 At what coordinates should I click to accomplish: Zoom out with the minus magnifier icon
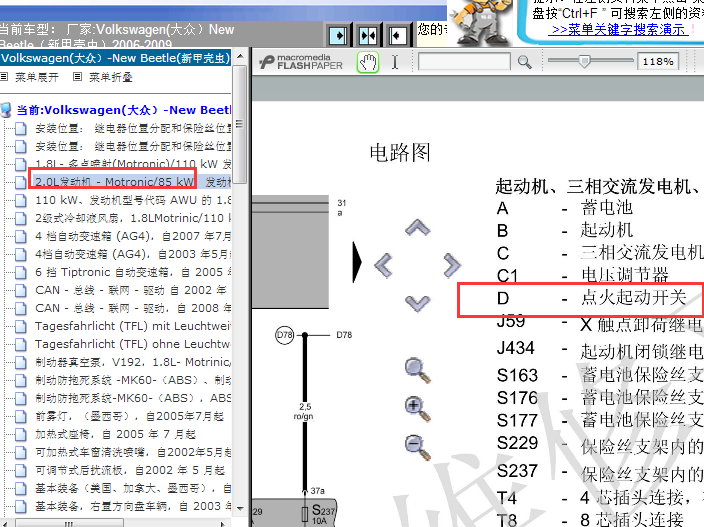(418, 447)
